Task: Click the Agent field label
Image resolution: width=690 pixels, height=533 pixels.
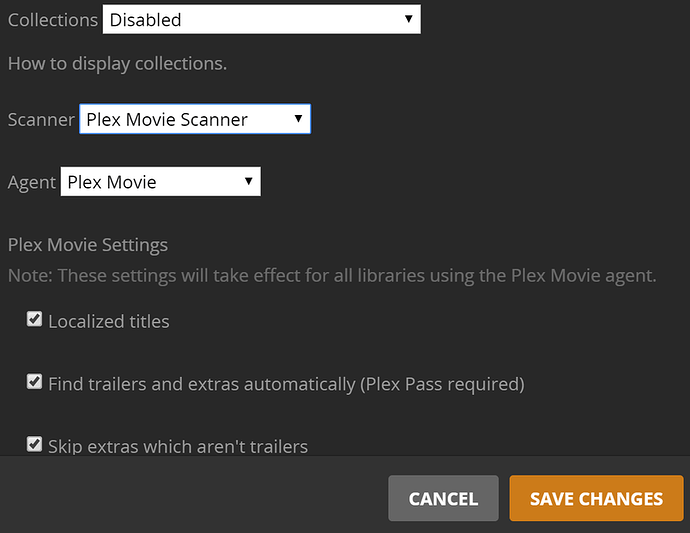Action: pyautogui.click(x=32, y=183)
